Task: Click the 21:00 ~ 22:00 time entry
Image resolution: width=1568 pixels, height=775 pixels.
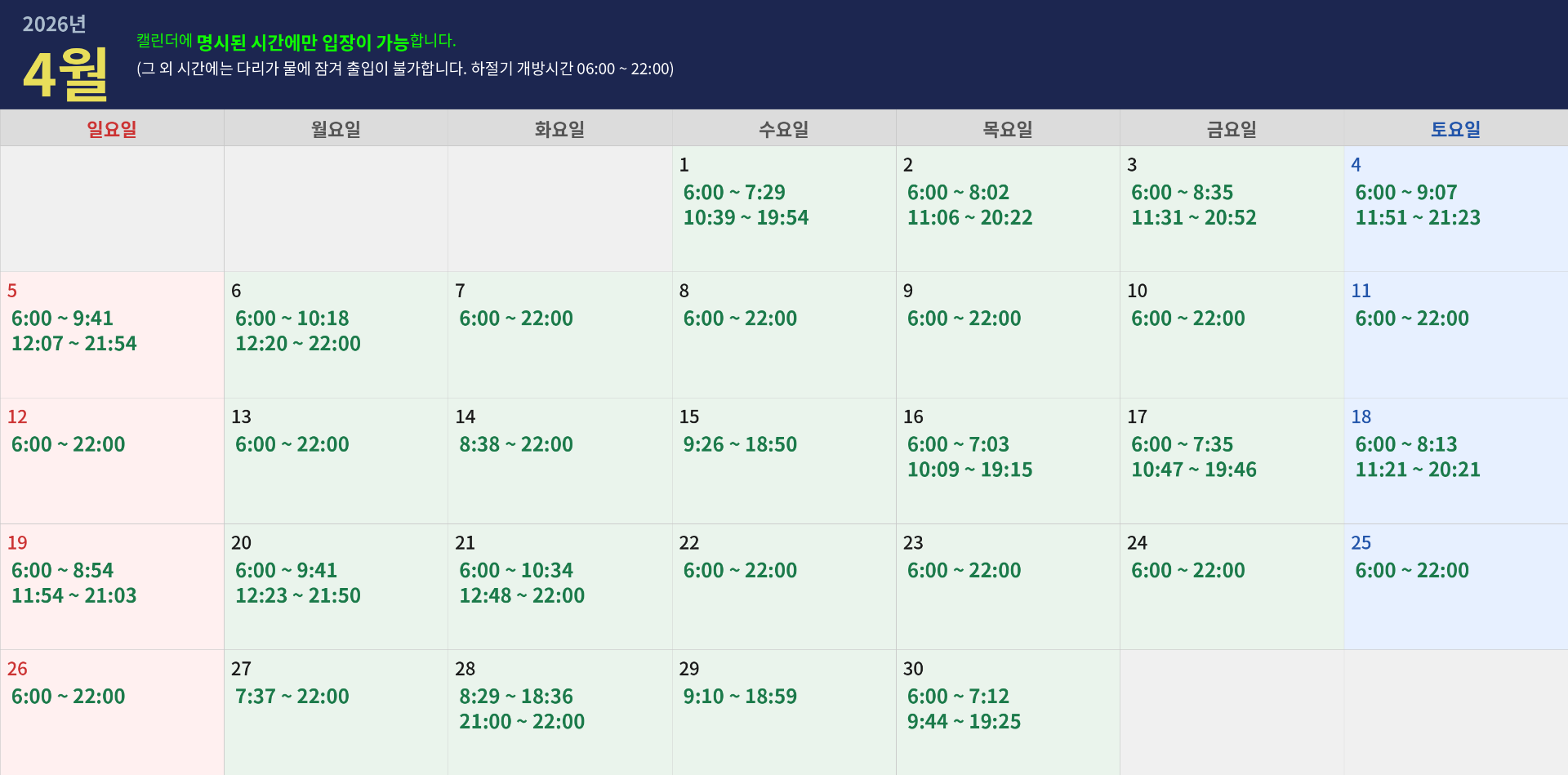Action: pos(522,722)
